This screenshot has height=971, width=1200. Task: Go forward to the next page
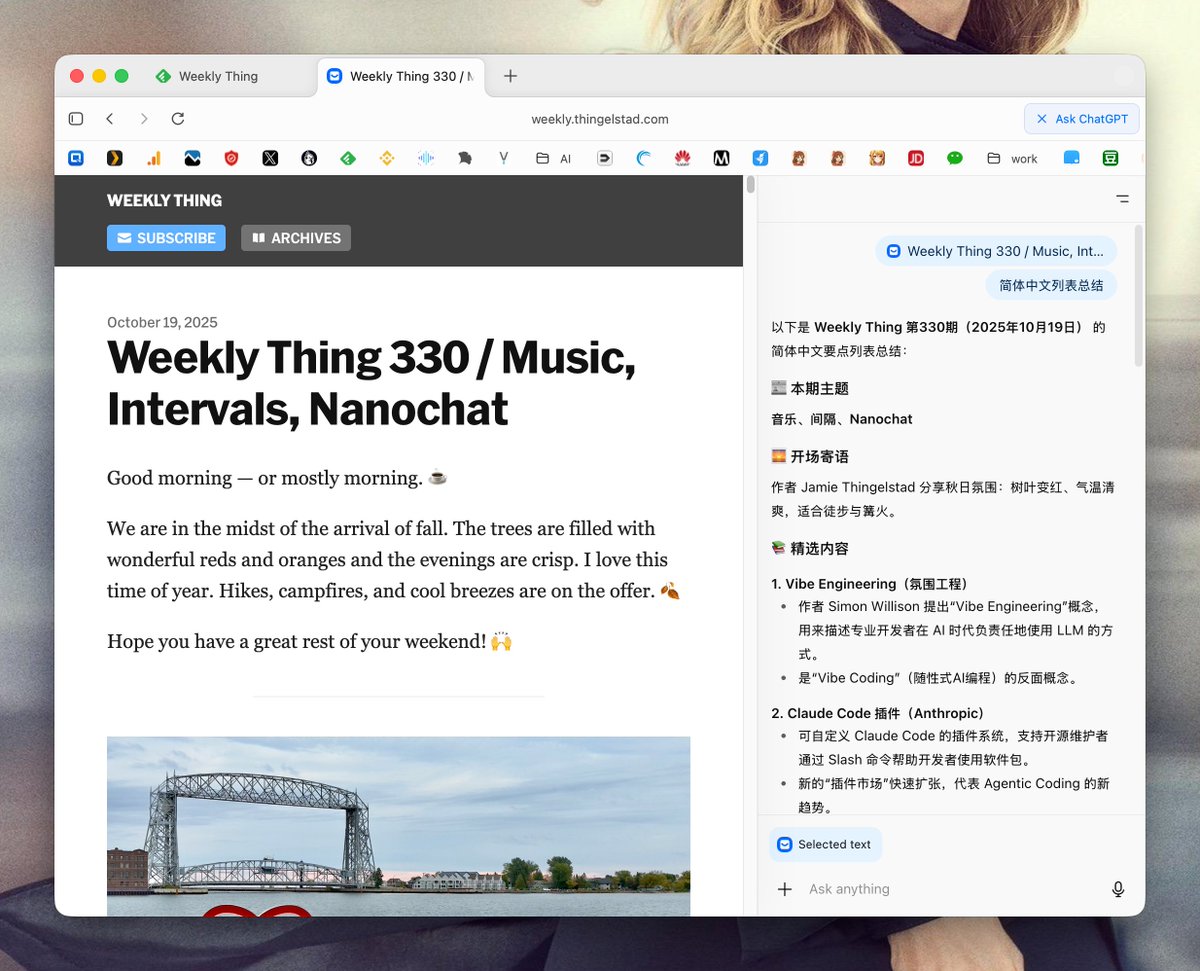144,119
